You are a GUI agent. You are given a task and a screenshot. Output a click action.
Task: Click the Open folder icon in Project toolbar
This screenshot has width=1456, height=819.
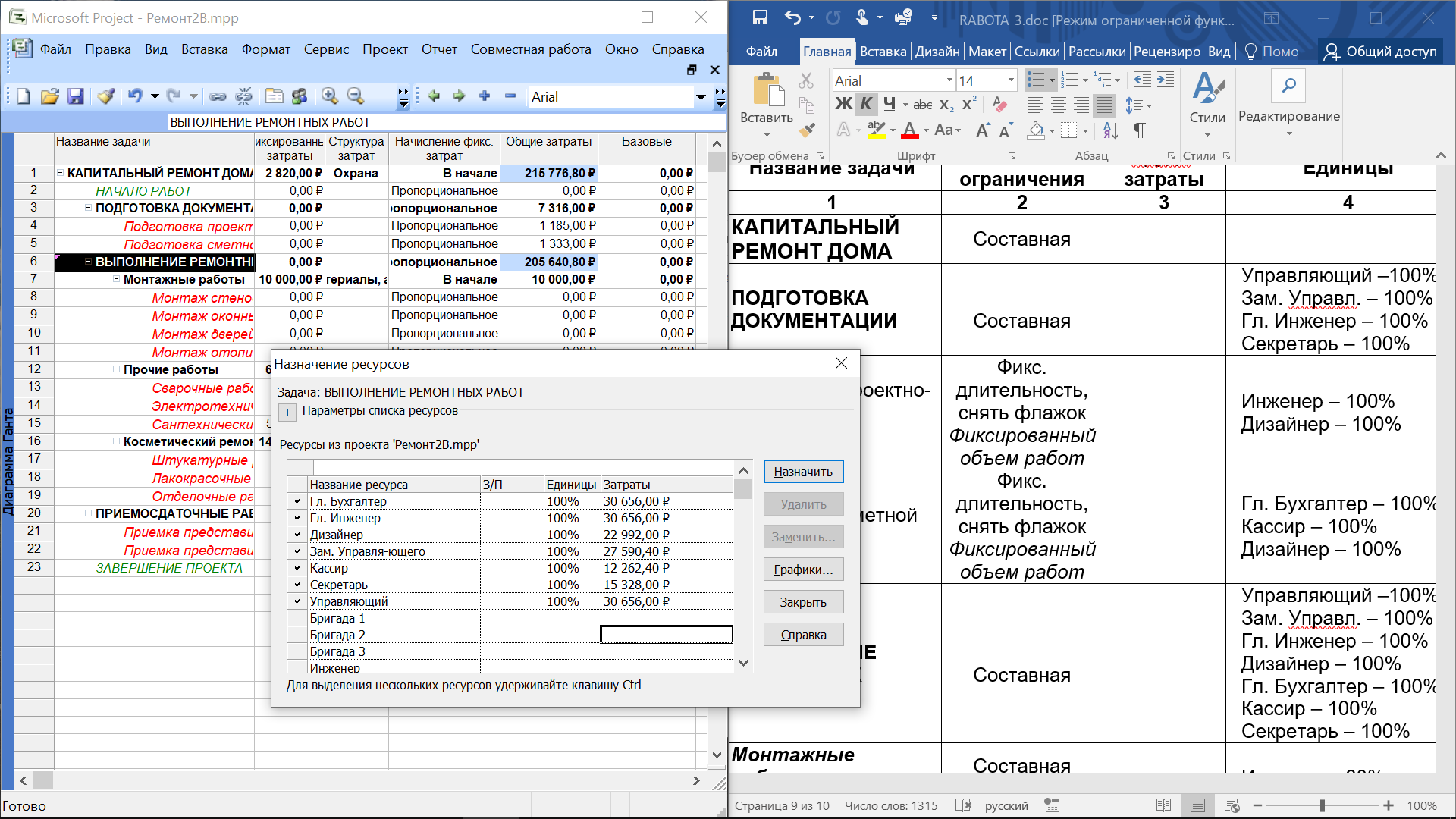click(x=50, y=96)
